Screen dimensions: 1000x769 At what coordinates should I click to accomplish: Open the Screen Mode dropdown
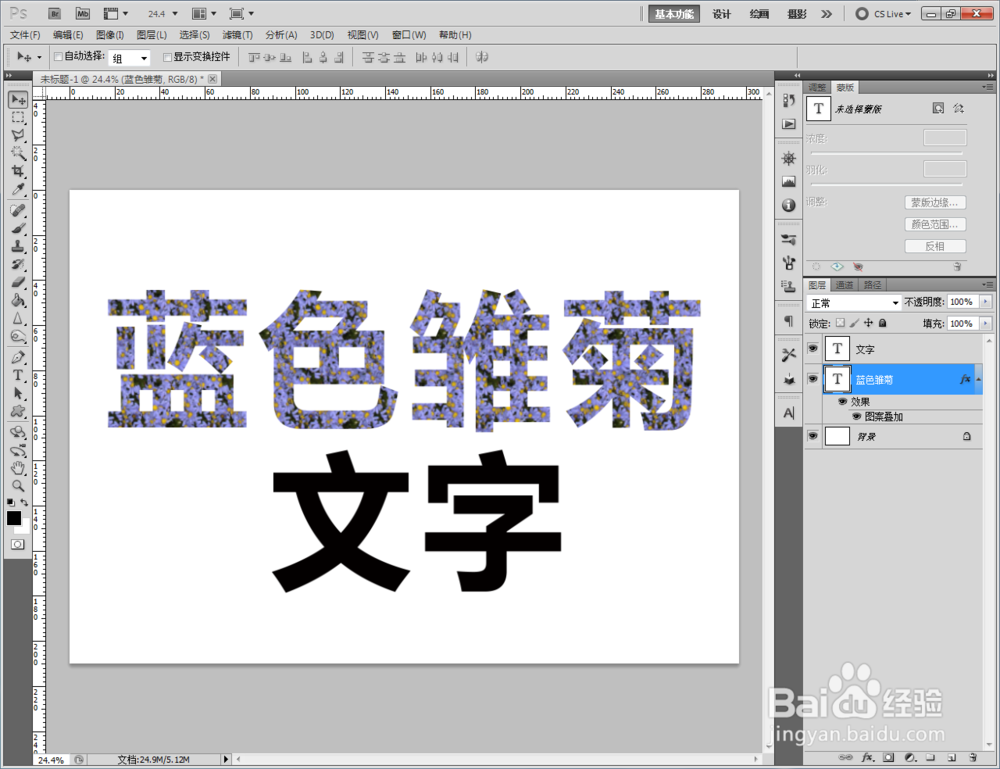242,13
